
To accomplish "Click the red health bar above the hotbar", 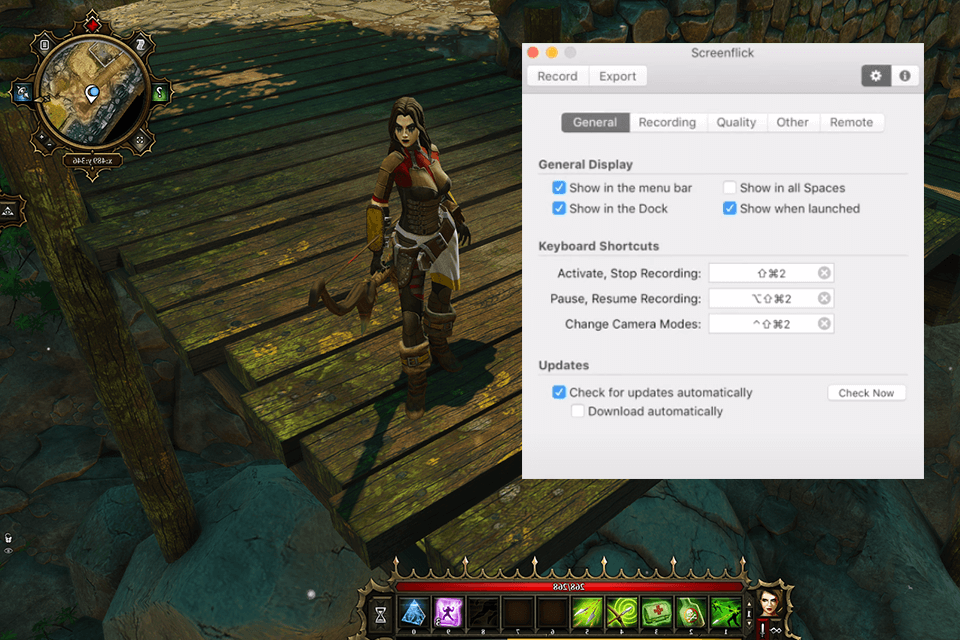I will 569,587.
